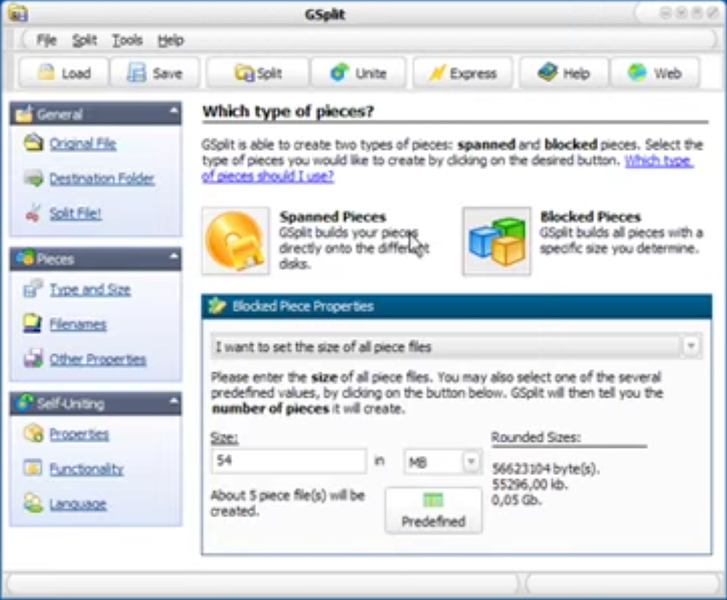Select the Blocked Pieces cubes button
The image size is (727, 600).
pos(497,241)
